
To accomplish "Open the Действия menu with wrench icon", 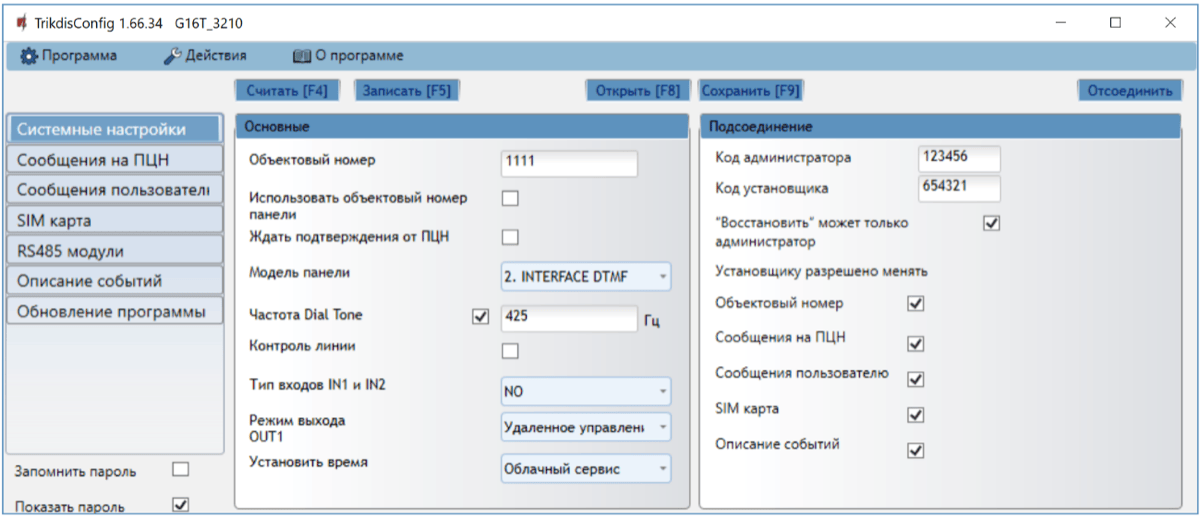I will pyautogui.click(x=205, y=56).
